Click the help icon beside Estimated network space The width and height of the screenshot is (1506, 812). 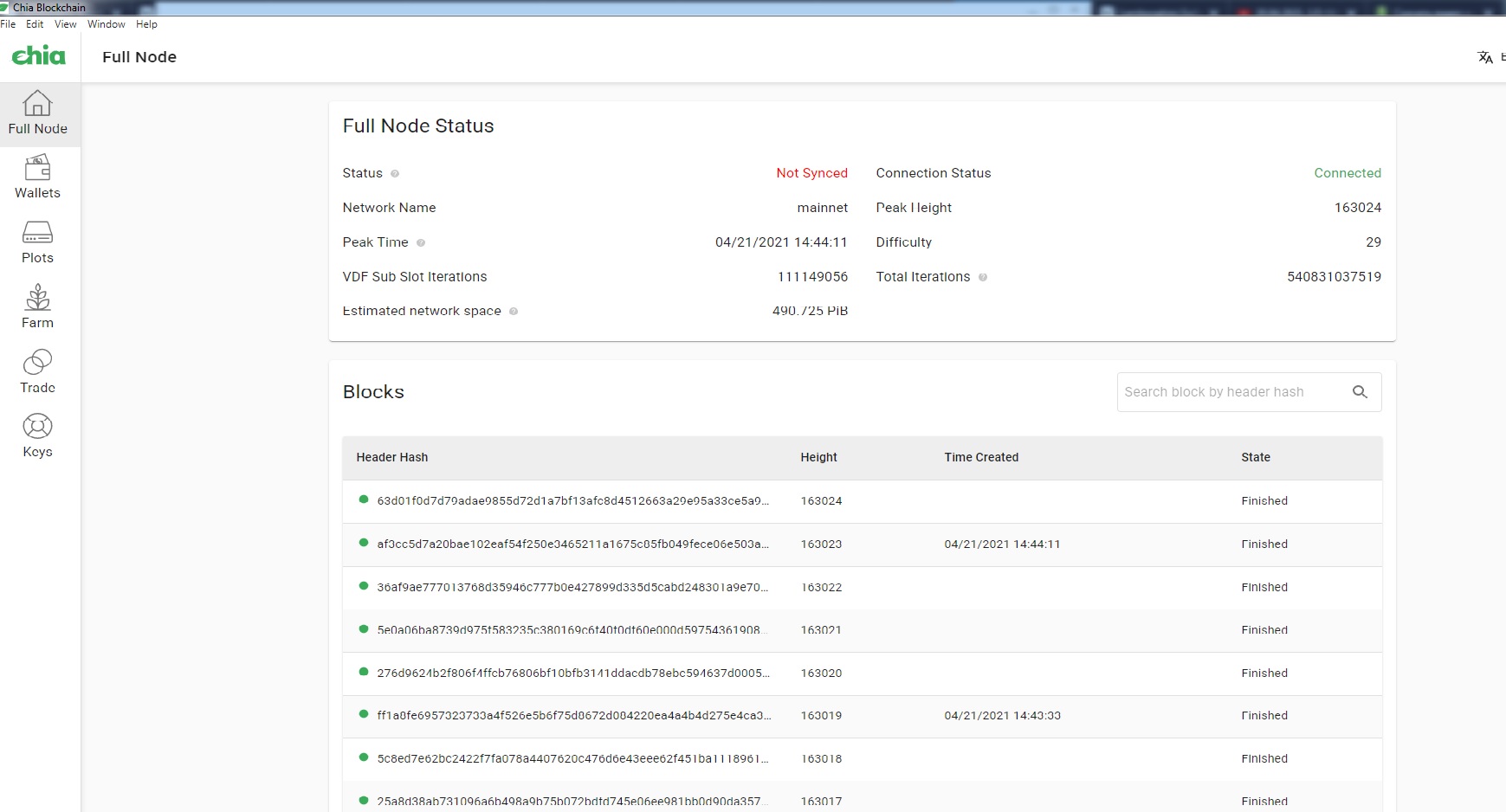tap(514, 311)
